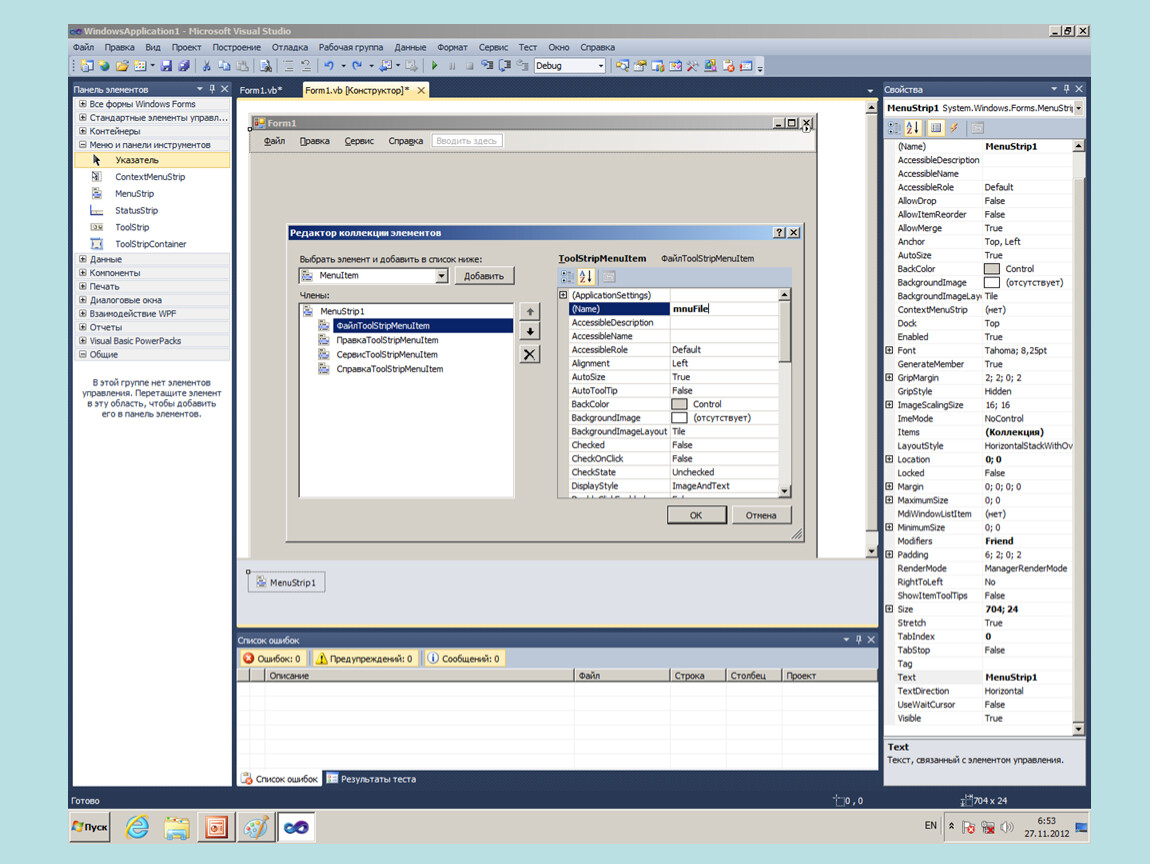Sort collection editor properties alphabetically
1150x864 pixels.
pos(586,277)
